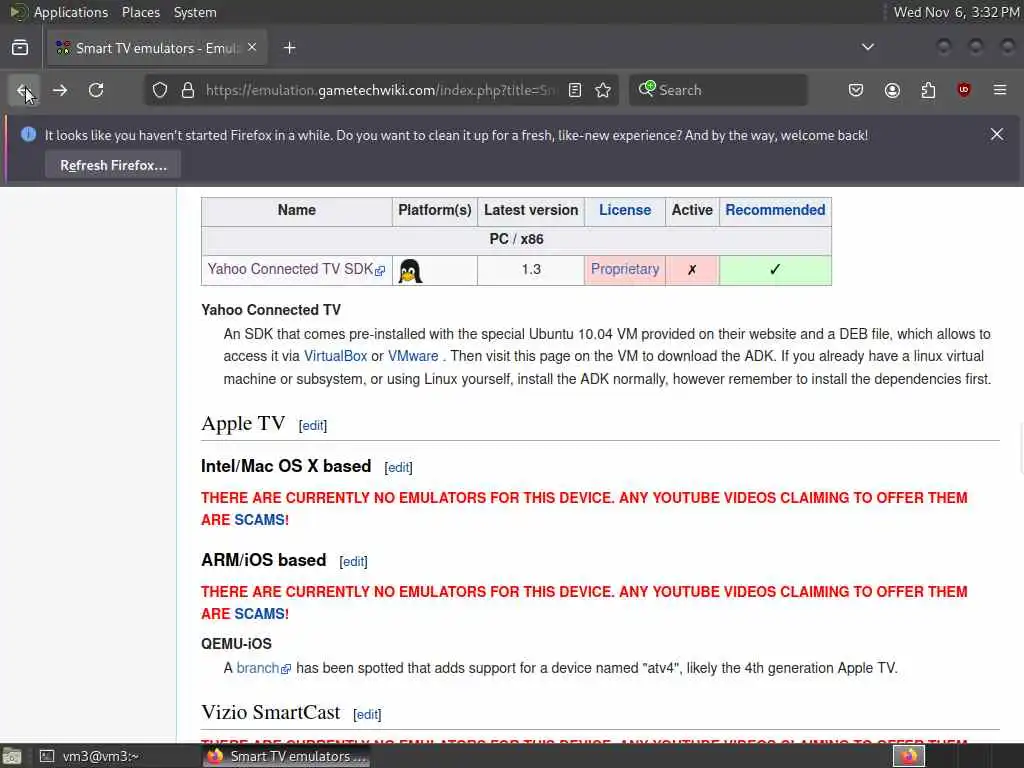1024x768 pixels.
Task: Edit the Apple TV section
Action: tap(313, 426)
